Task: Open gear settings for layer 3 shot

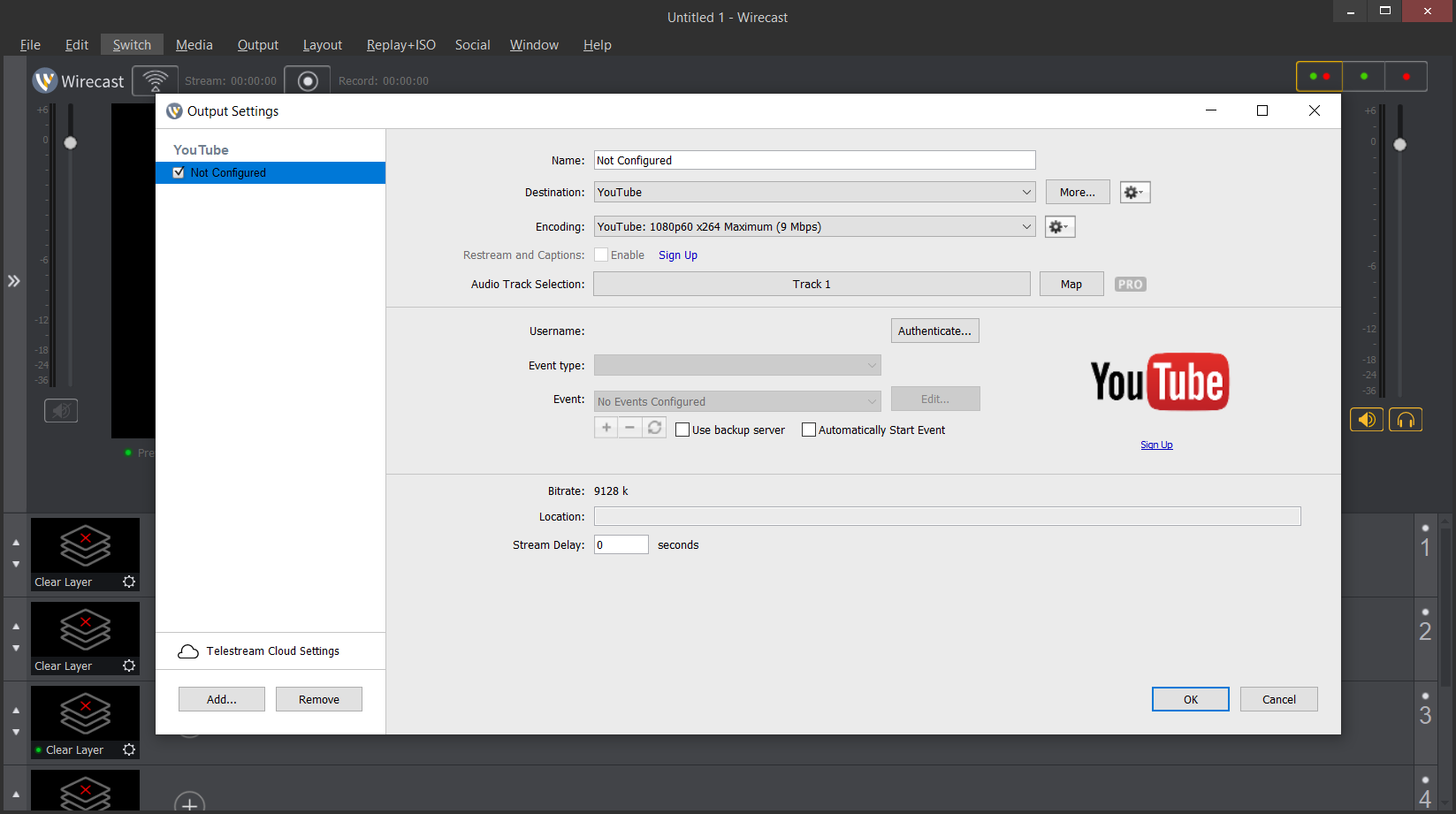Action: [x=129, y=749]
